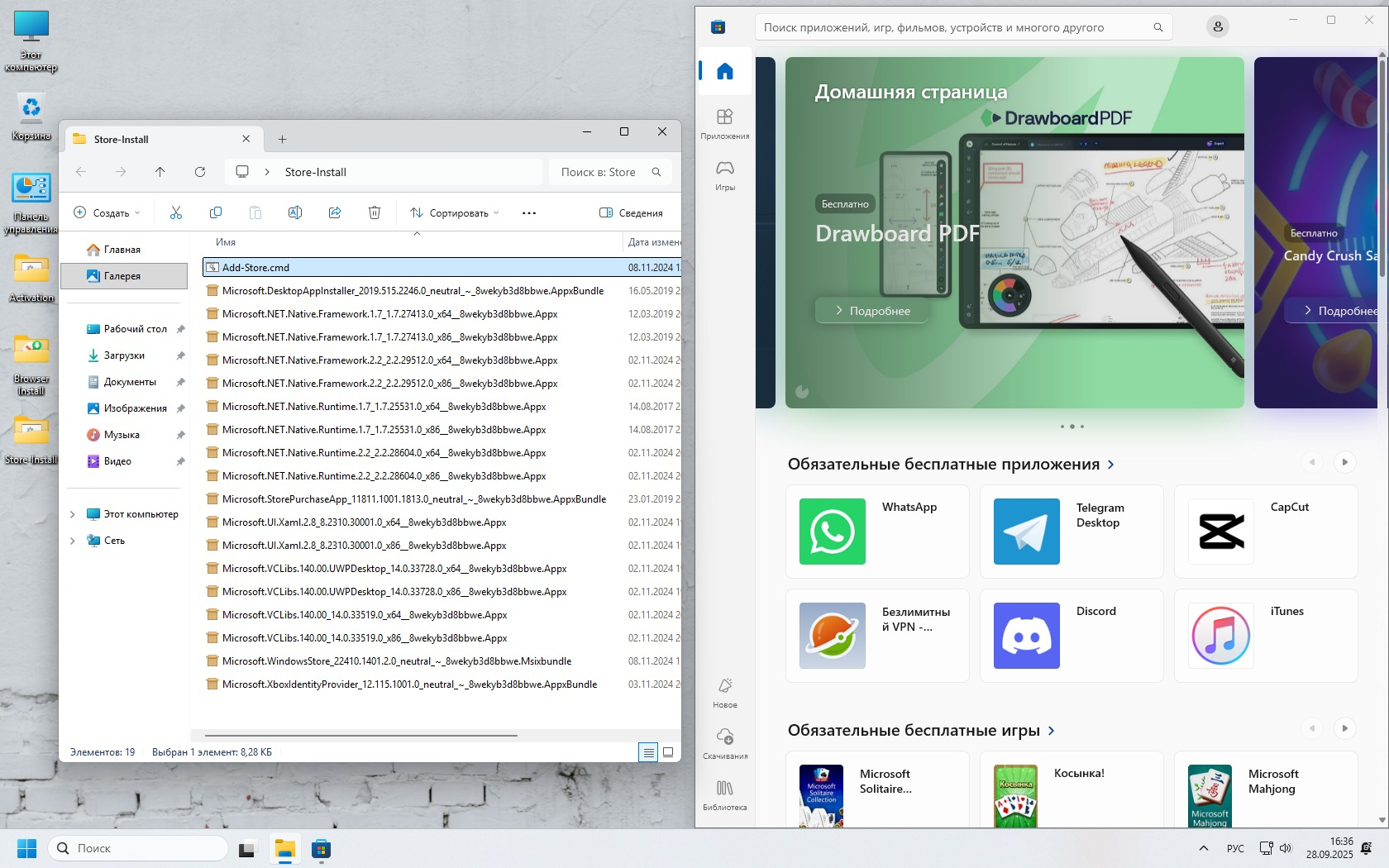Open the Games section in Store sidebar

pos(725,175)
